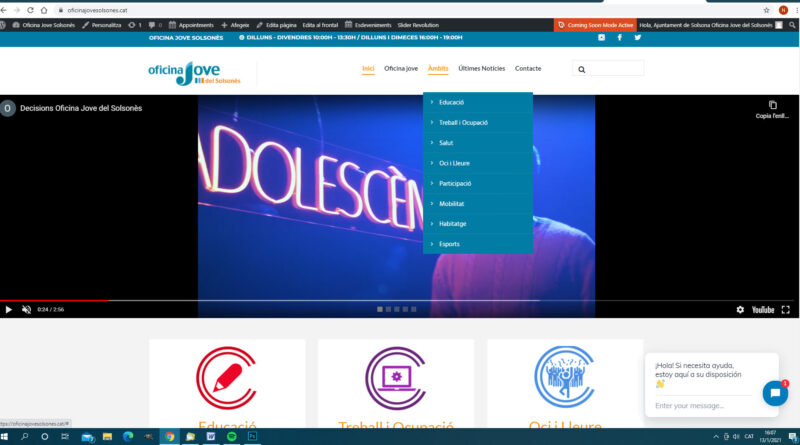800x445 pixels.
Task: Bookmark page with star icon
Action: (766, 10)
